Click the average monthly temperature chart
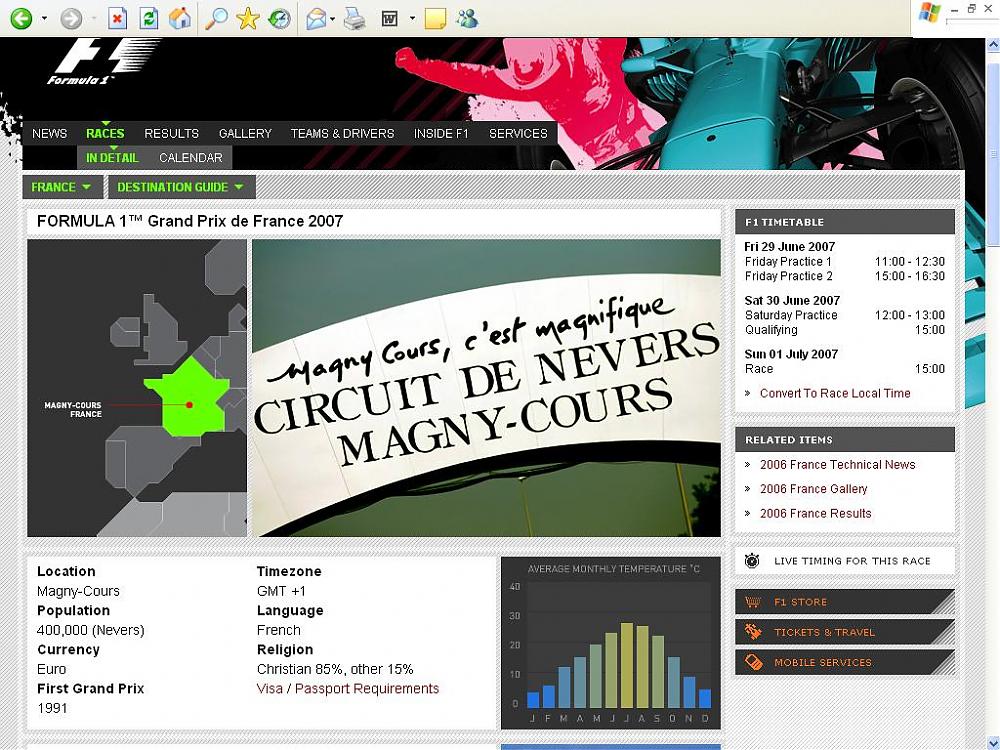 pos(611,643)
